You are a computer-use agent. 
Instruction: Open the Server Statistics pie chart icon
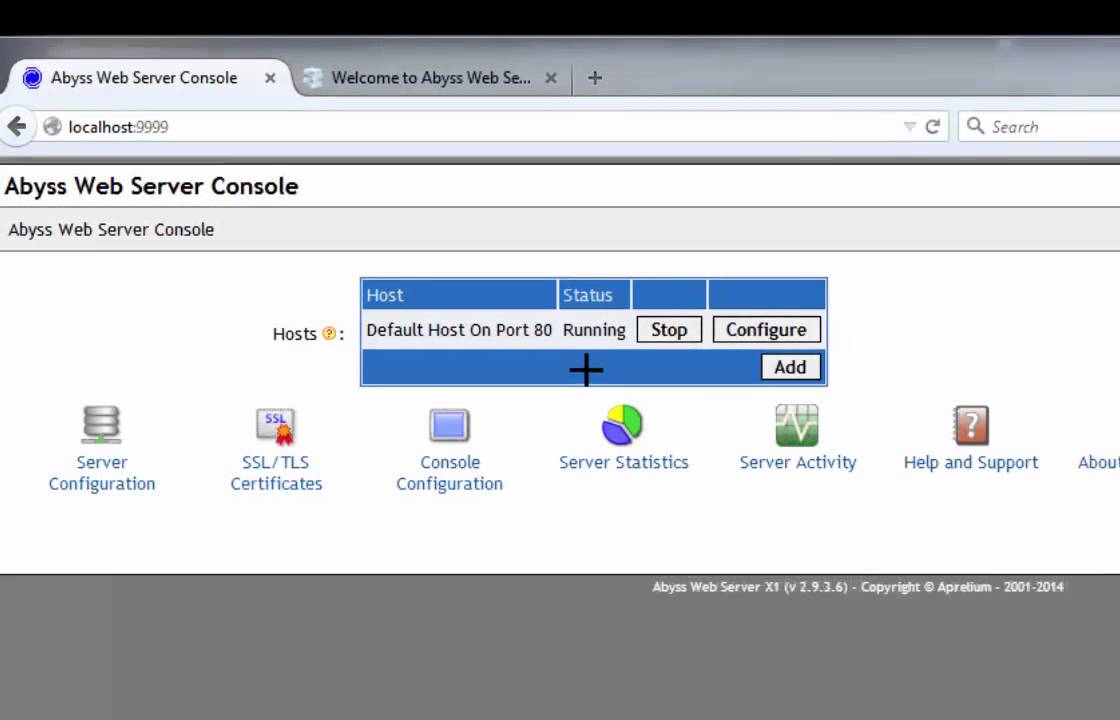pos(622,425)
